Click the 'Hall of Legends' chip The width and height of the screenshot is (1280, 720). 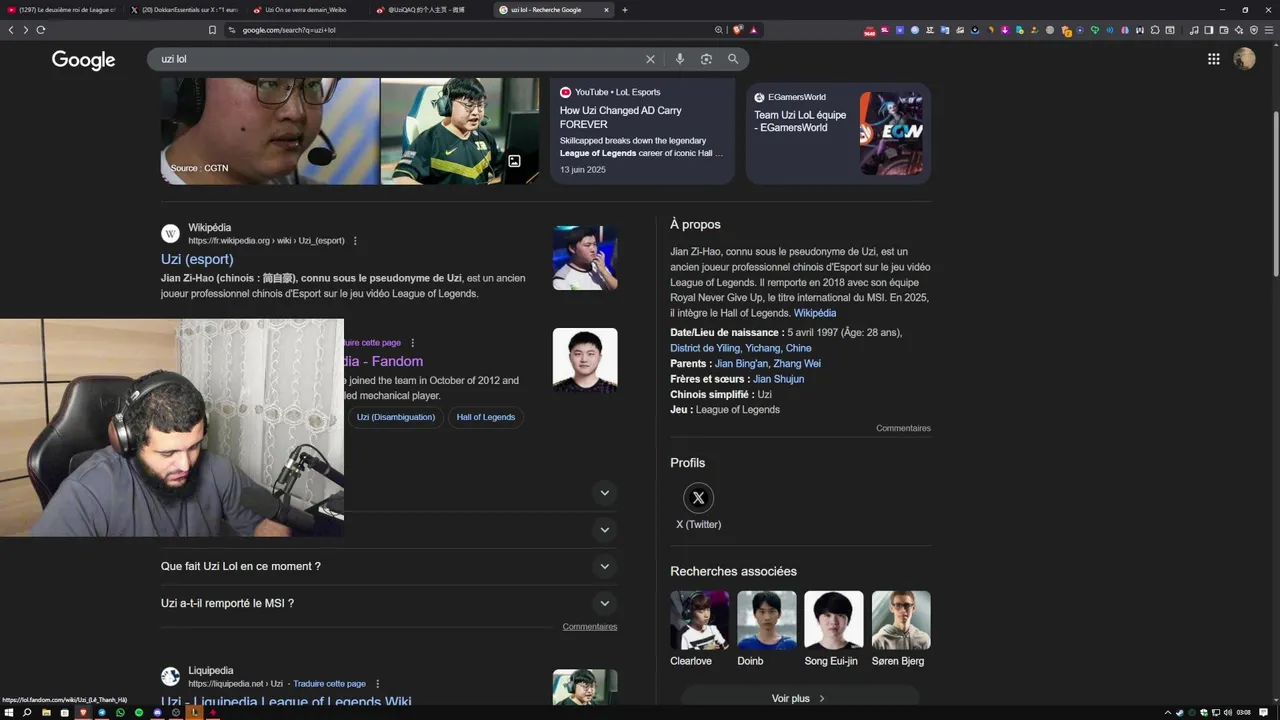[486, 417]
